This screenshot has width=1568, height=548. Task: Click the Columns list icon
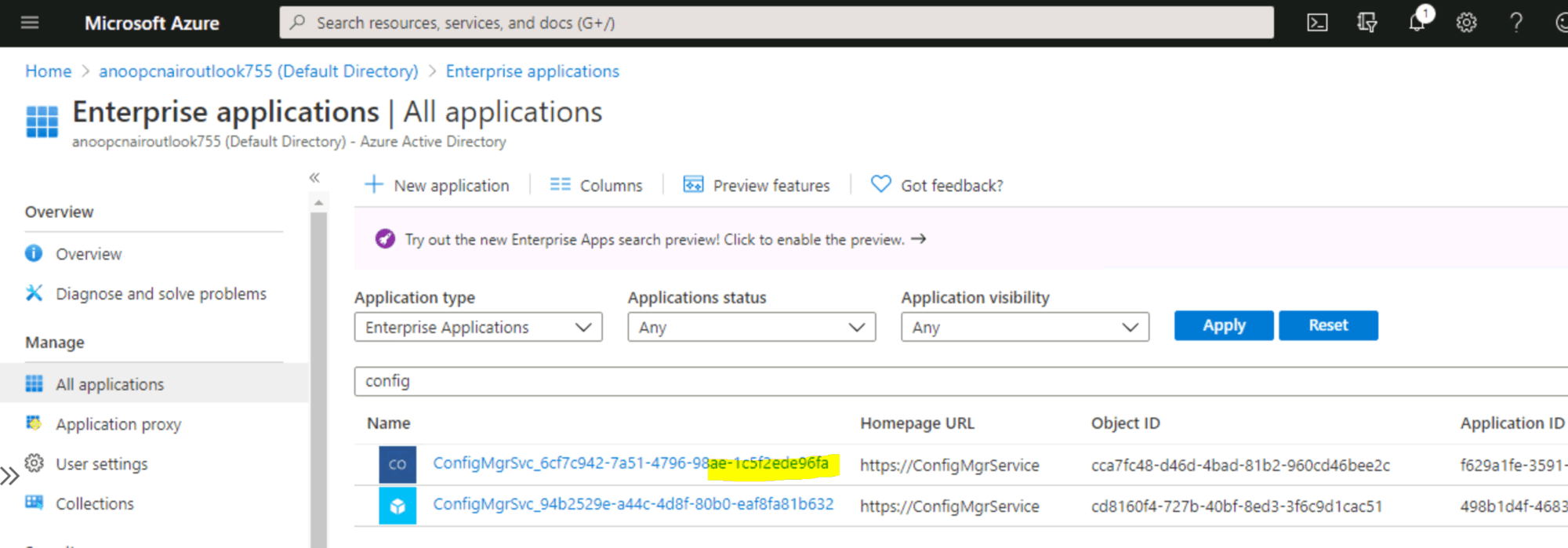click(x=560, y=184)
